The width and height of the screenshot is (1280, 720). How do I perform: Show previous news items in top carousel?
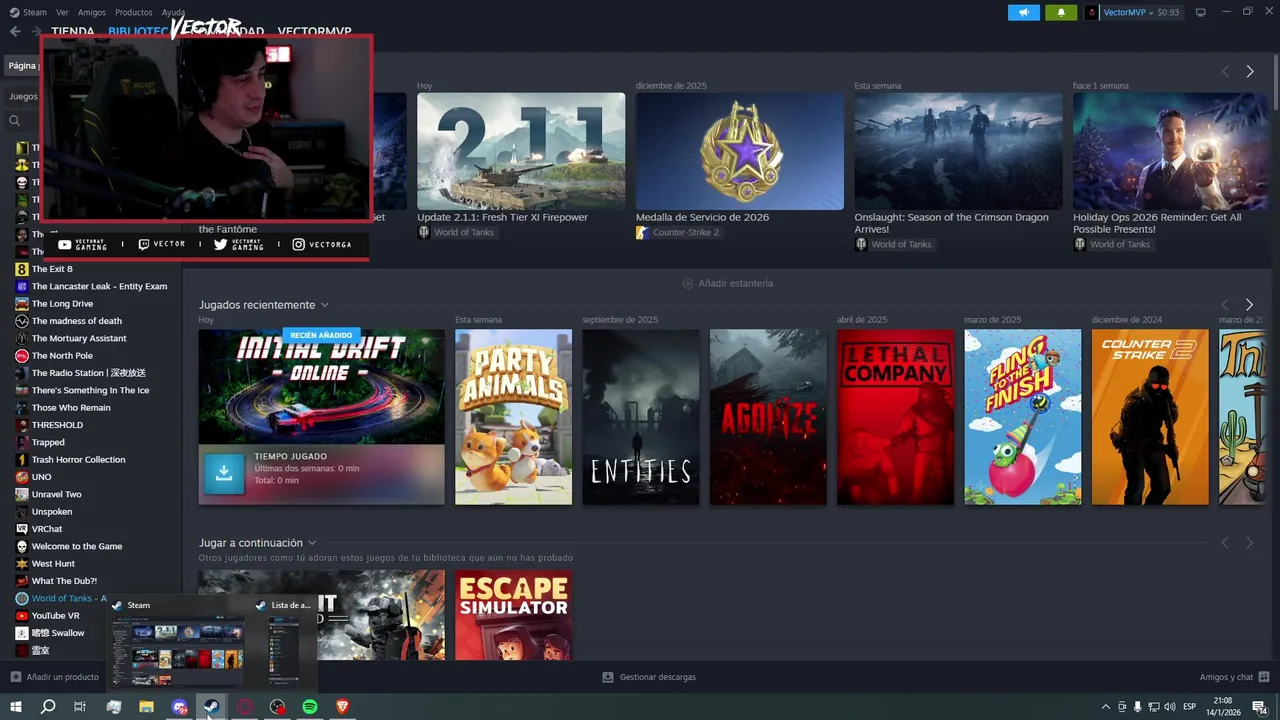pos(1225,71)
